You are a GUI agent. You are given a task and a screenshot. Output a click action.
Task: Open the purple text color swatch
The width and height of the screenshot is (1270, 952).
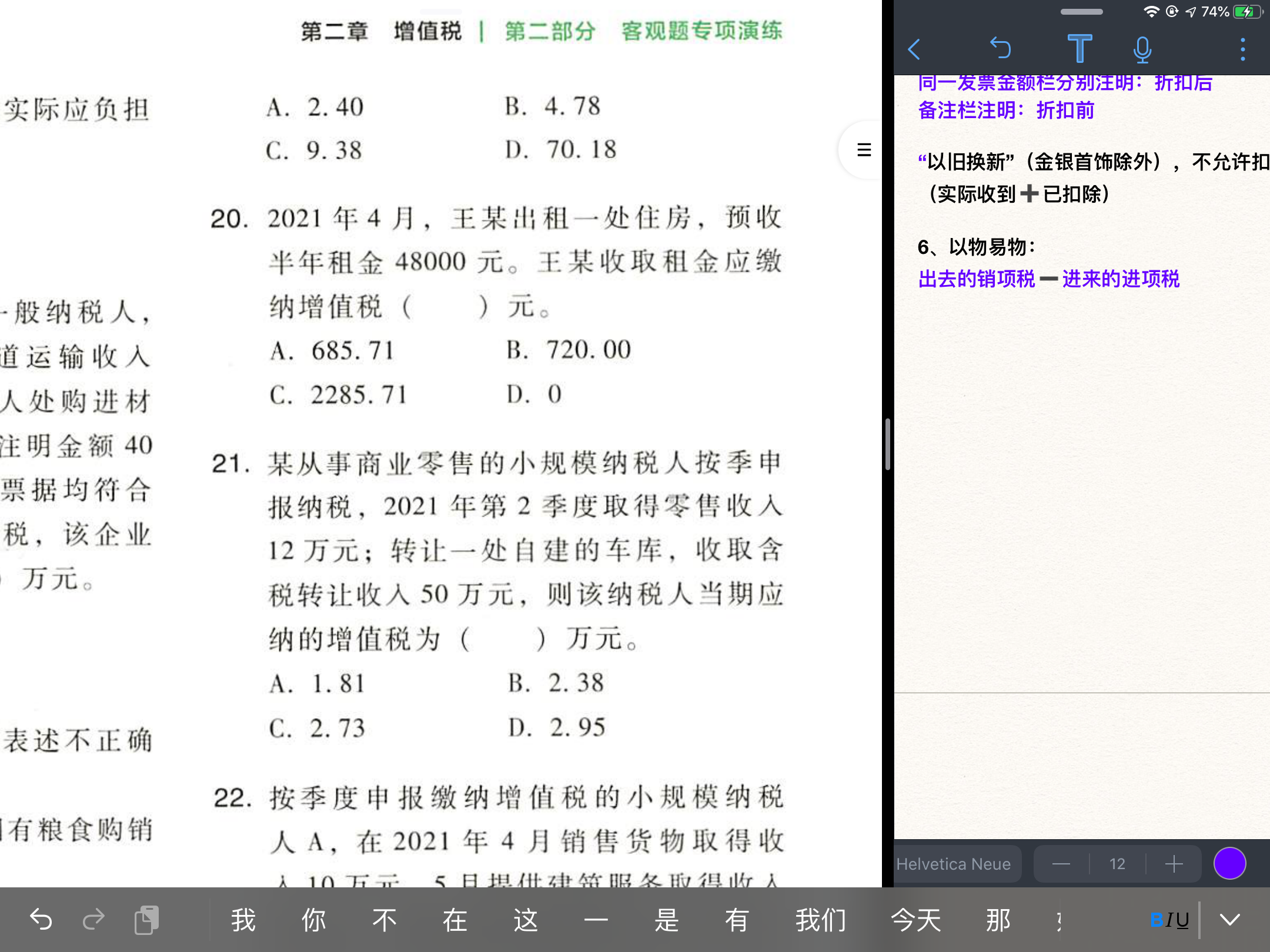coord(1229,864)
